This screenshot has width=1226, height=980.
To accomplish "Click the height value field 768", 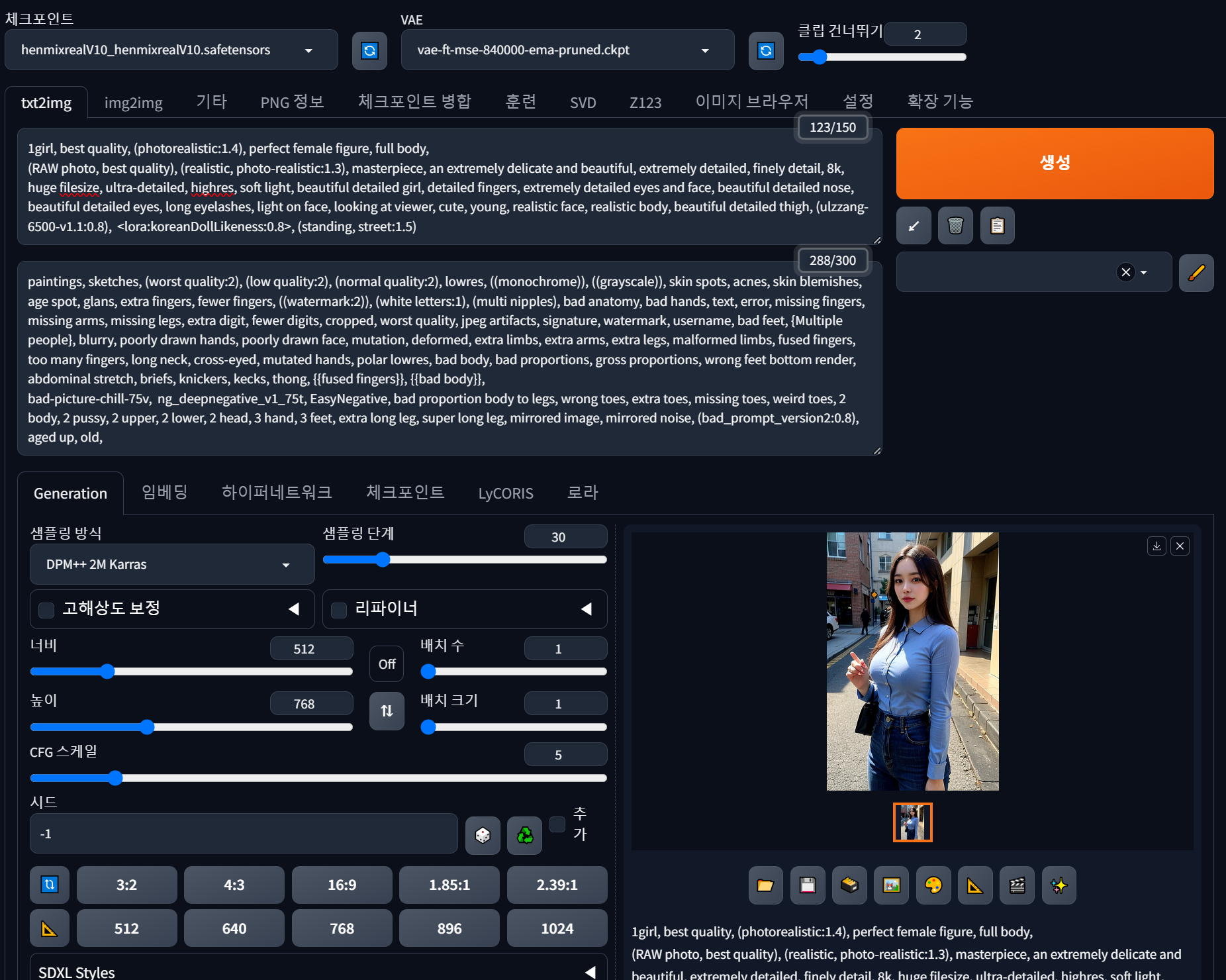I will pyautogui.click(x=311, y=703).
